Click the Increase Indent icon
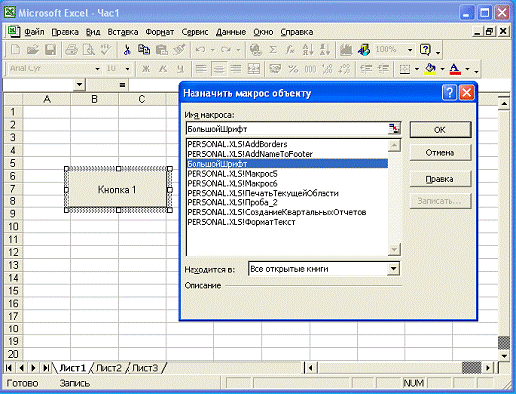This screenshot has height=394, width=516. 384,69
